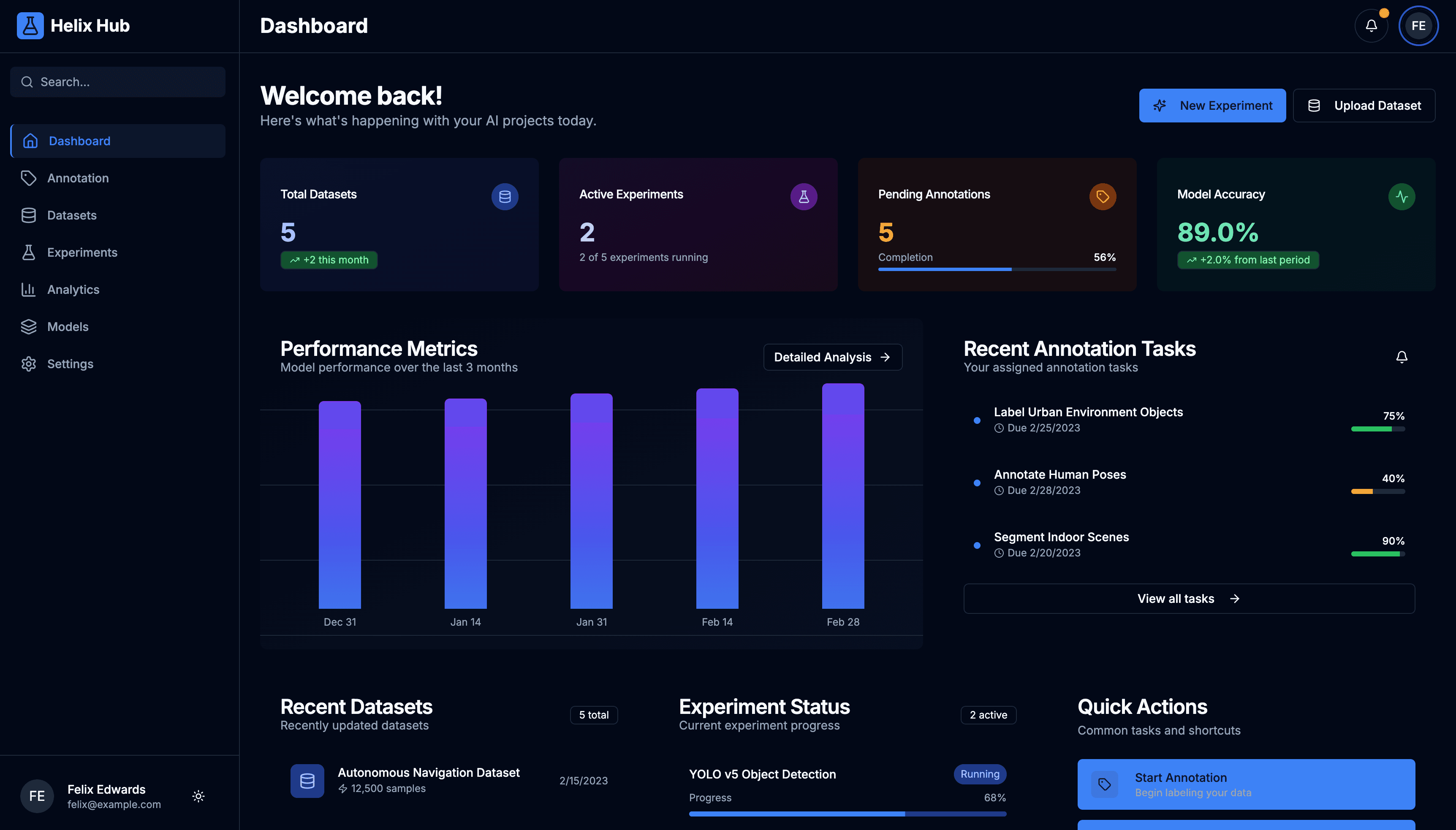This screenshot has width=1456, height=830.
Task: Toggle the theme with the sun icon
Action: point(198,796)
